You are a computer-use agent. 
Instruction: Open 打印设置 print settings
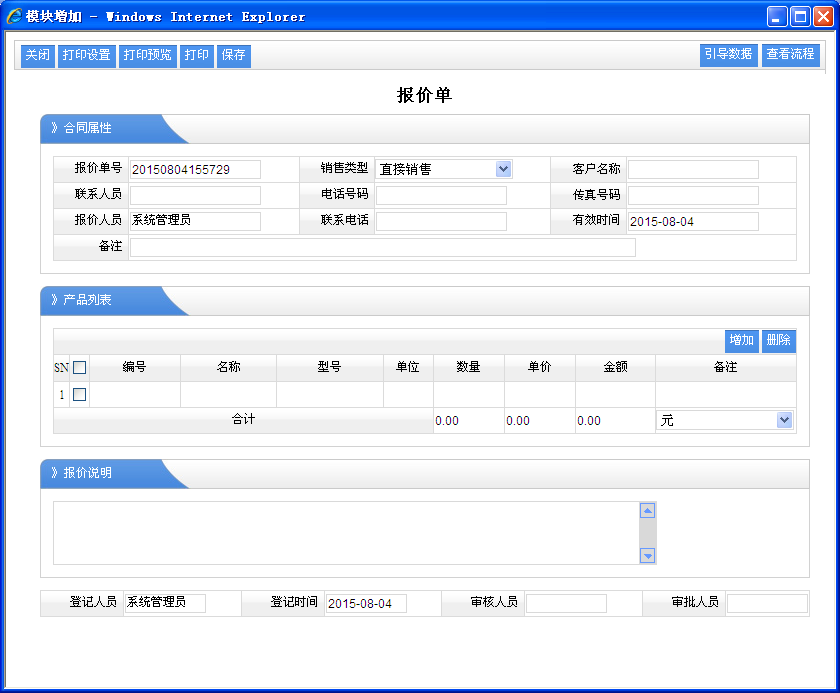(x=86, y=56)
